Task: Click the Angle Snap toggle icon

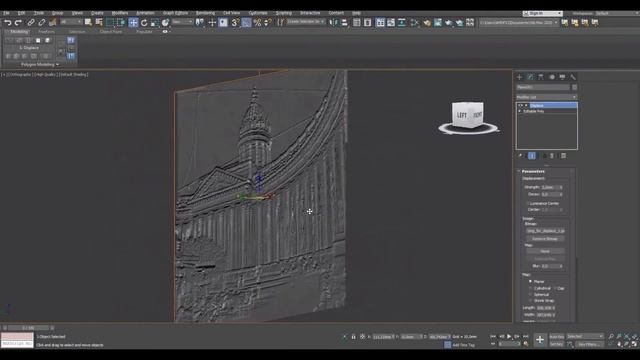Action: (x=246, y=23)
